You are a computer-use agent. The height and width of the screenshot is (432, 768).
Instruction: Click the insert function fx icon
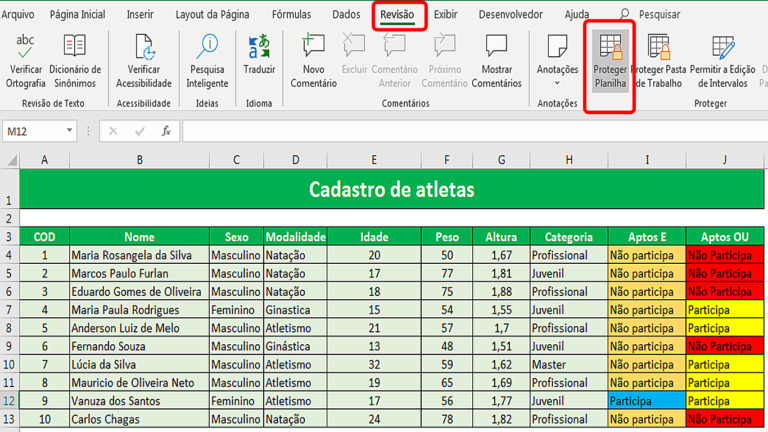pos(166,131)
